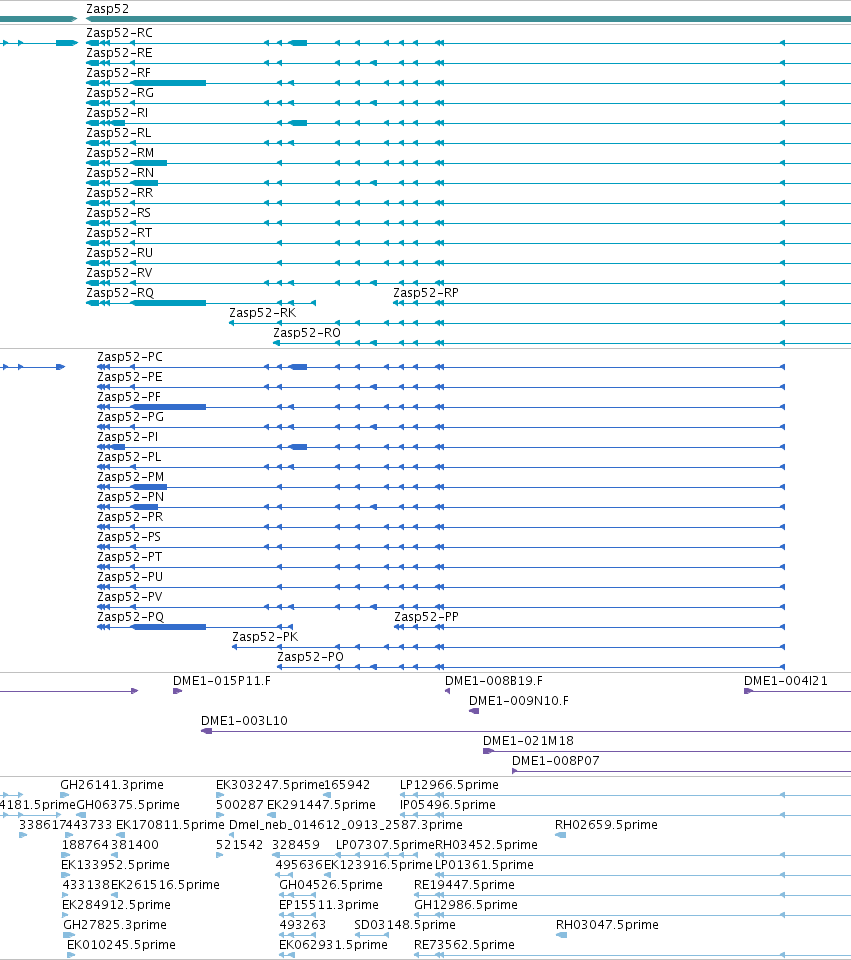Click the LP12966.5prime EST label
The height and width of the screenshot is (960, 851).
[x=449, y=785]
